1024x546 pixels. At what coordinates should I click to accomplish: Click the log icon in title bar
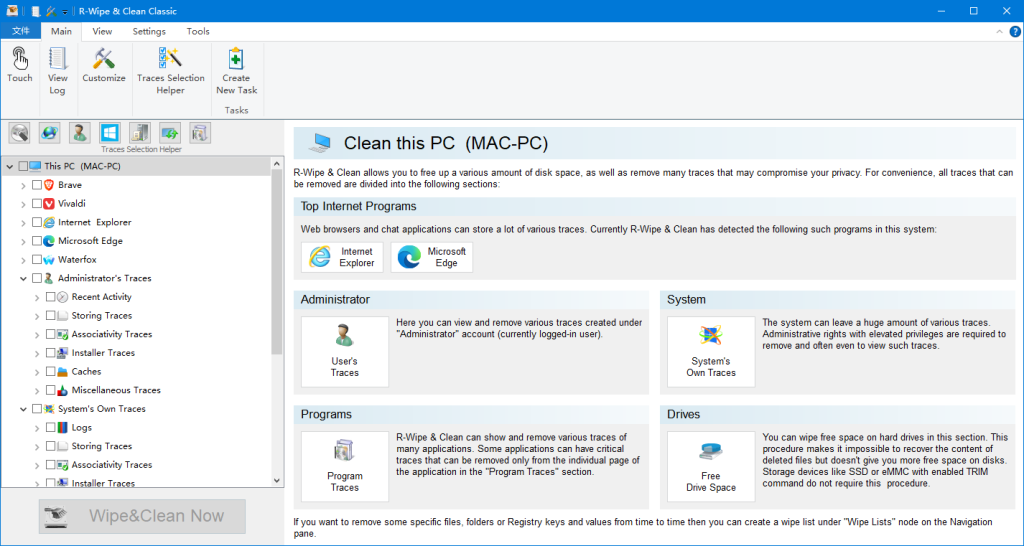(36, 11)
